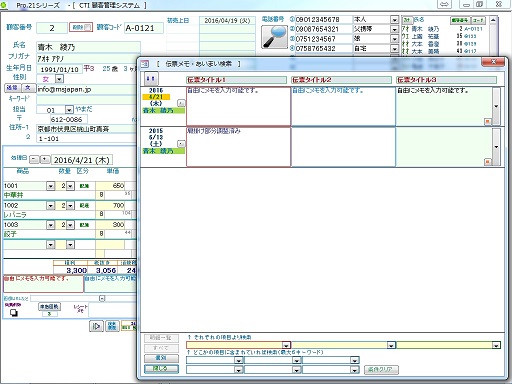Open the quantity dropdown for item 1003
Image resolution: width=512 pixels, height=384 pixels.
(x=70, y=225)
